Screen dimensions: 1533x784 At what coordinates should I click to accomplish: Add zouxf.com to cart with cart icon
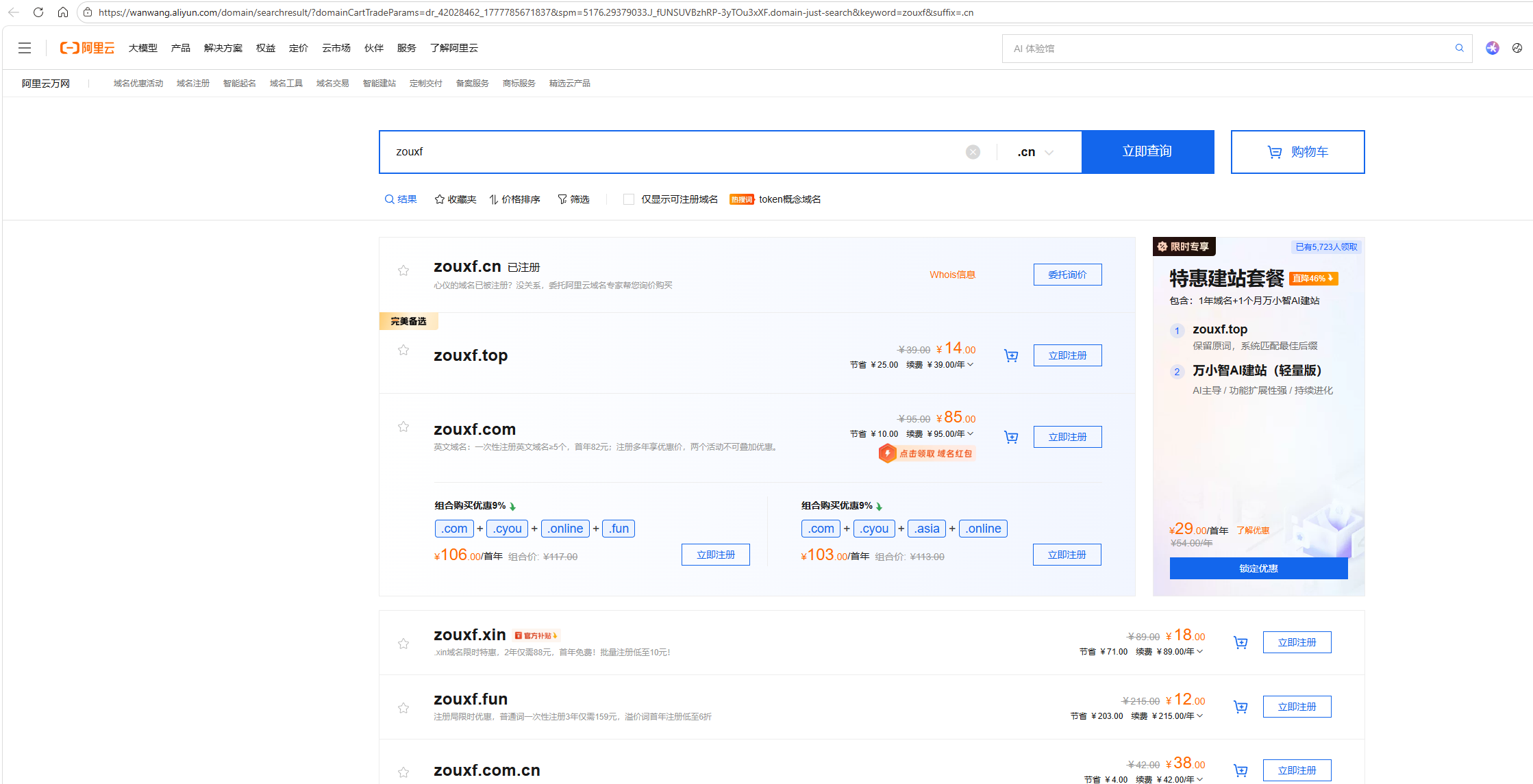point(1011,437)
